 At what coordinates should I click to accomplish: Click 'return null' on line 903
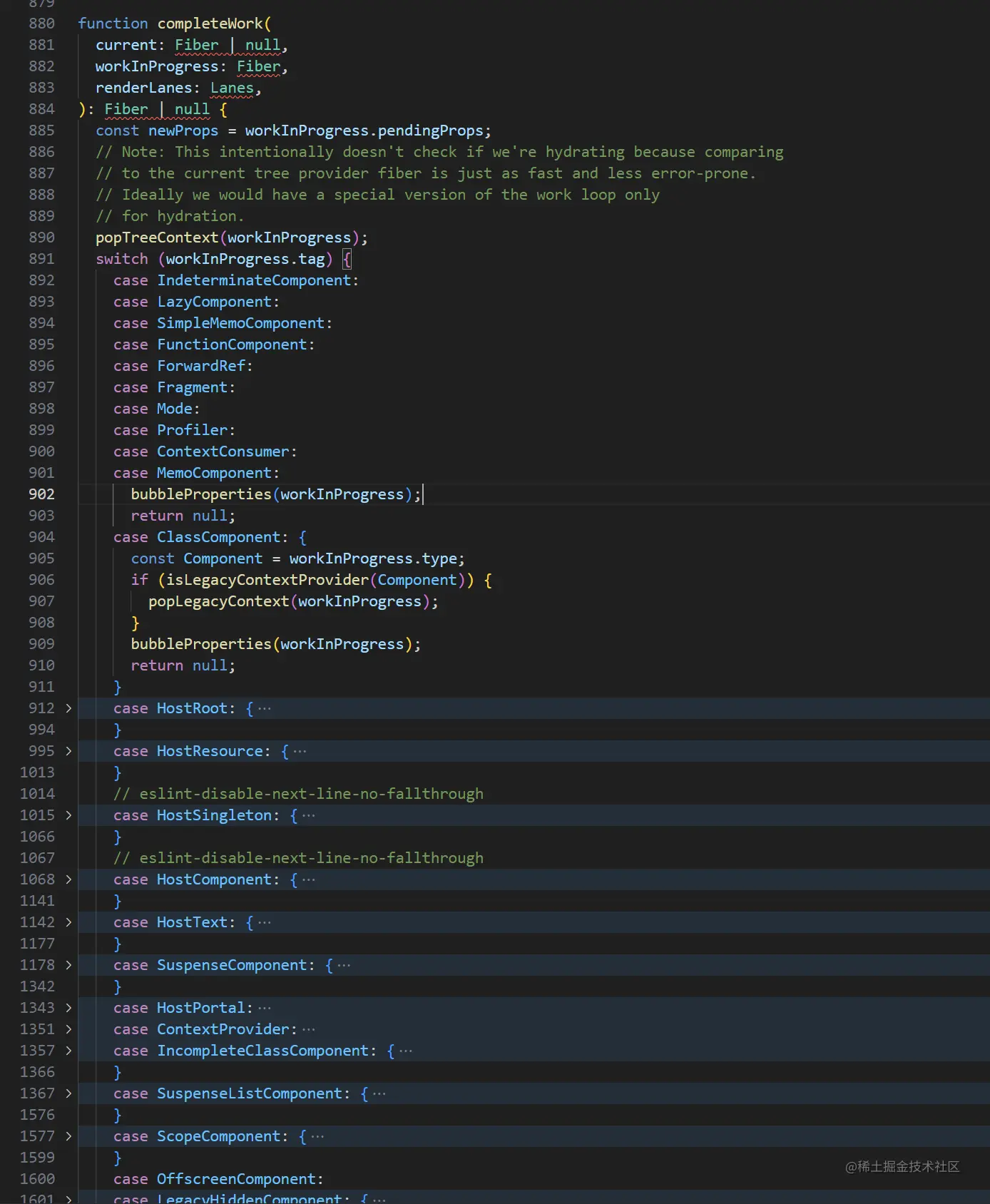(179, 516)
